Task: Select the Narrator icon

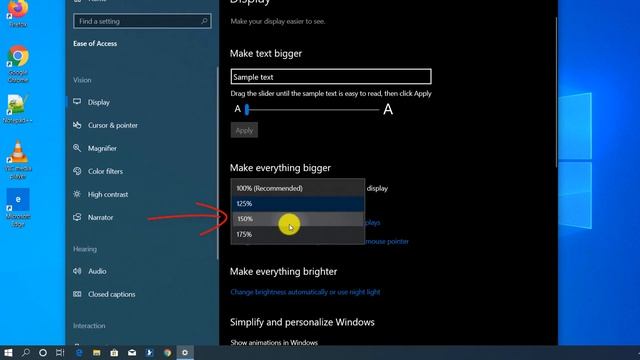Action: [x=77, y=217]
